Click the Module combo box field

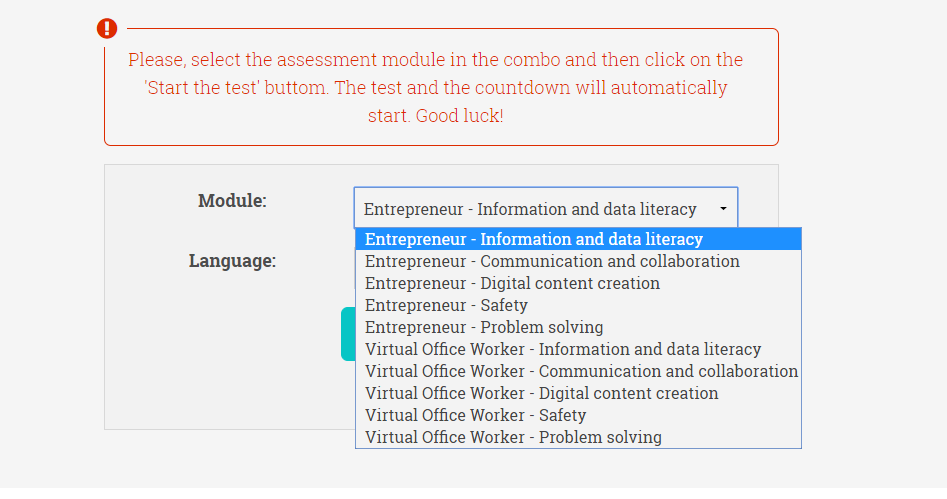(530, 209)
